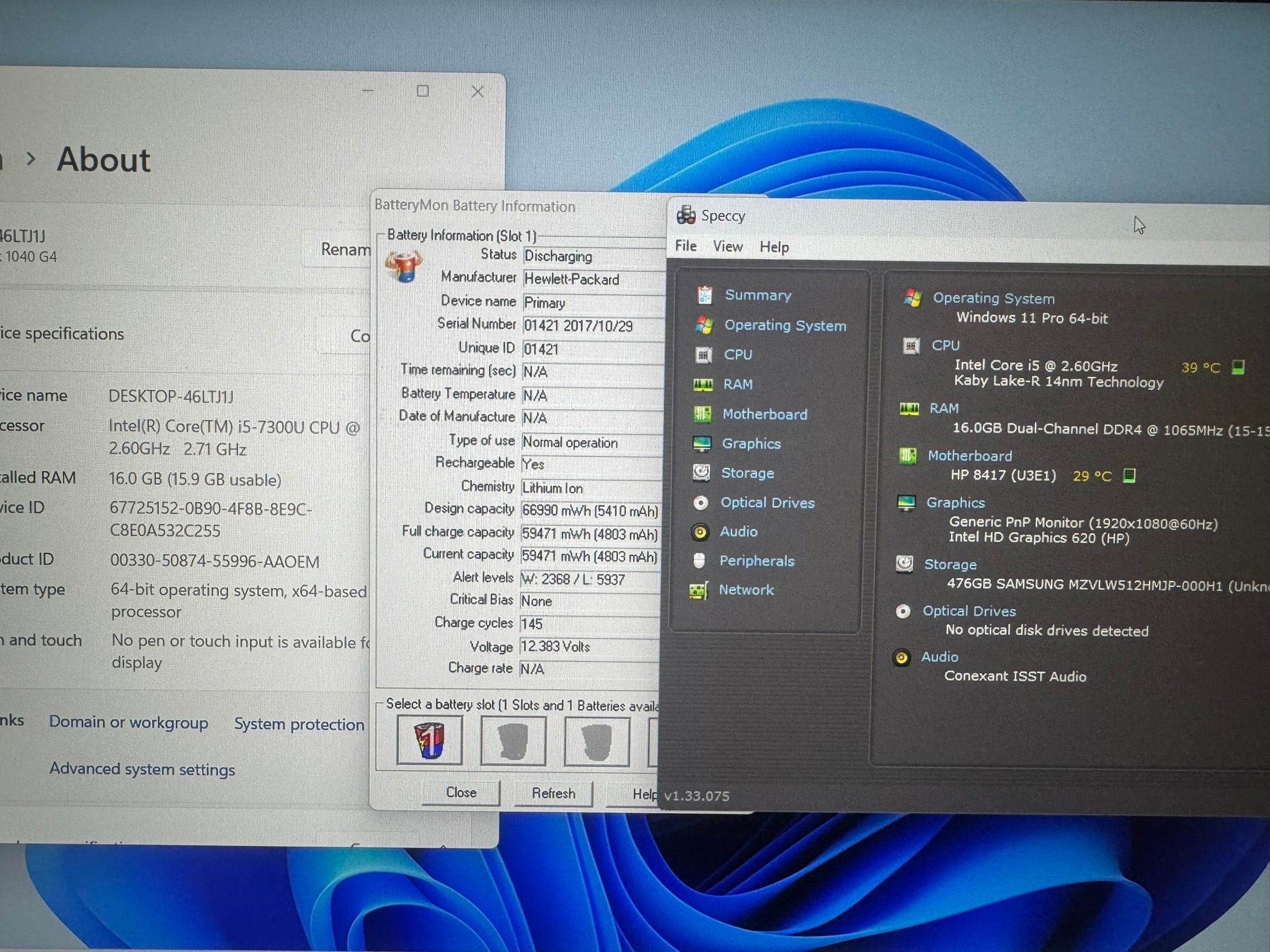This screenshot has height=952, width=1270.
Task: Click the device name DESKTOP-46LTJ1J value
Action: 171,397
